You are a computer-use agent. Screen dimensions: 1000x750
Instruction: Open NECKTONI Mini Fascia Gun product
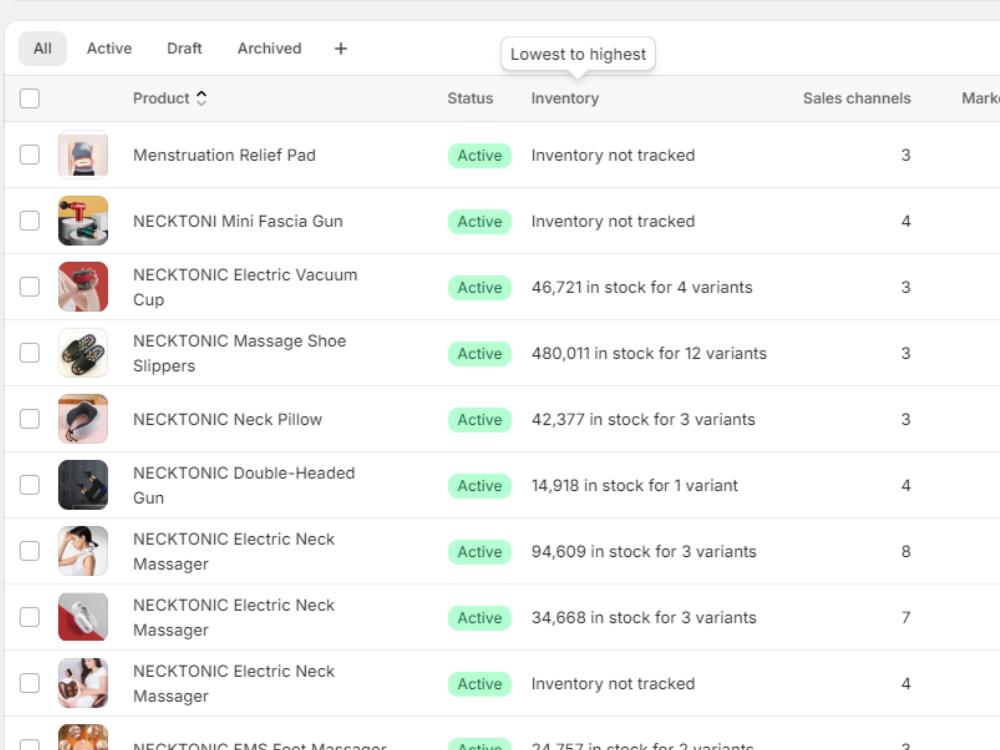pos(238,221)
